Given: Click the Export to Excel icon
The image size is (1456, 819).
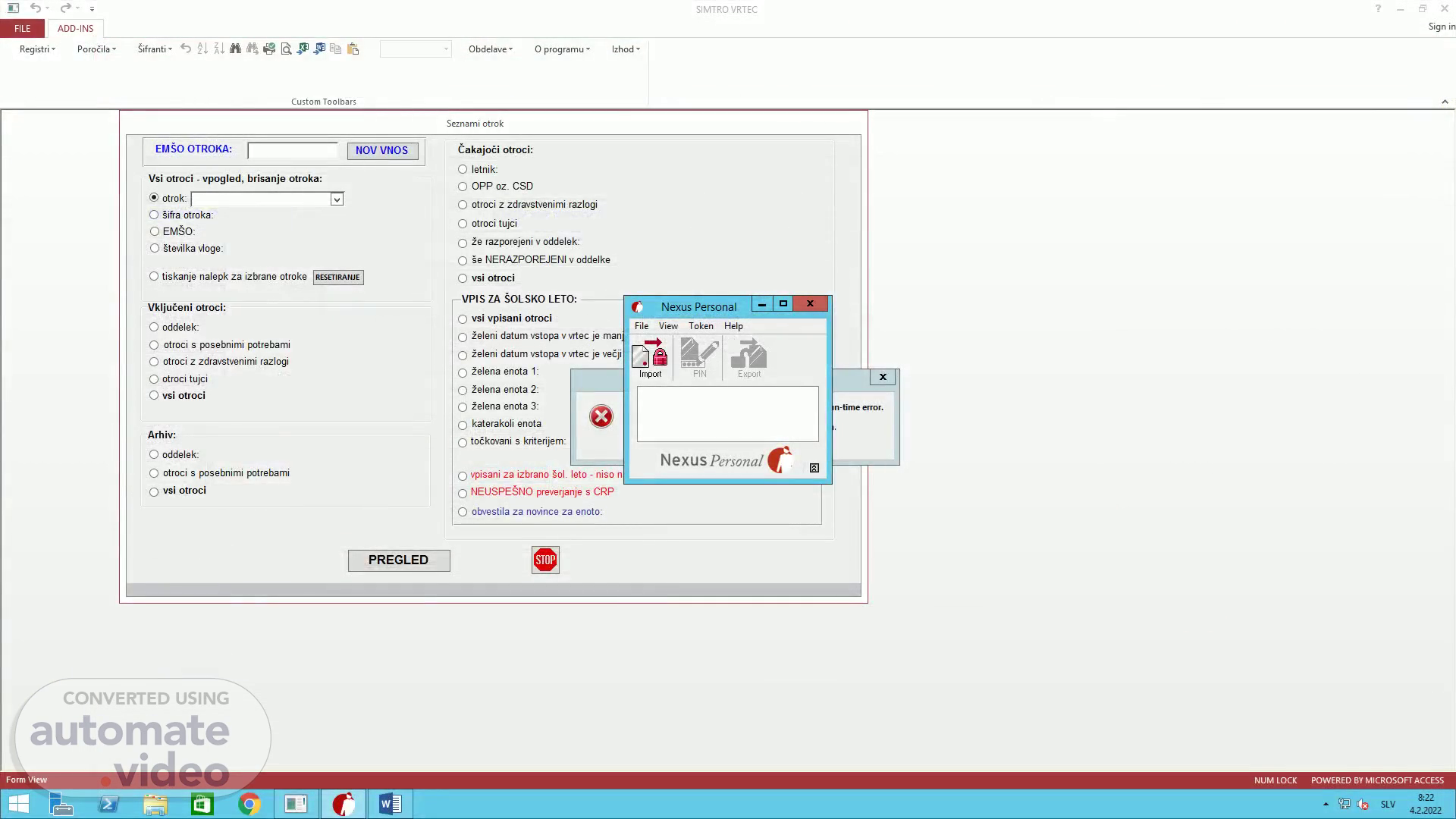Looking at the screenshot, I should coord(303,49).
